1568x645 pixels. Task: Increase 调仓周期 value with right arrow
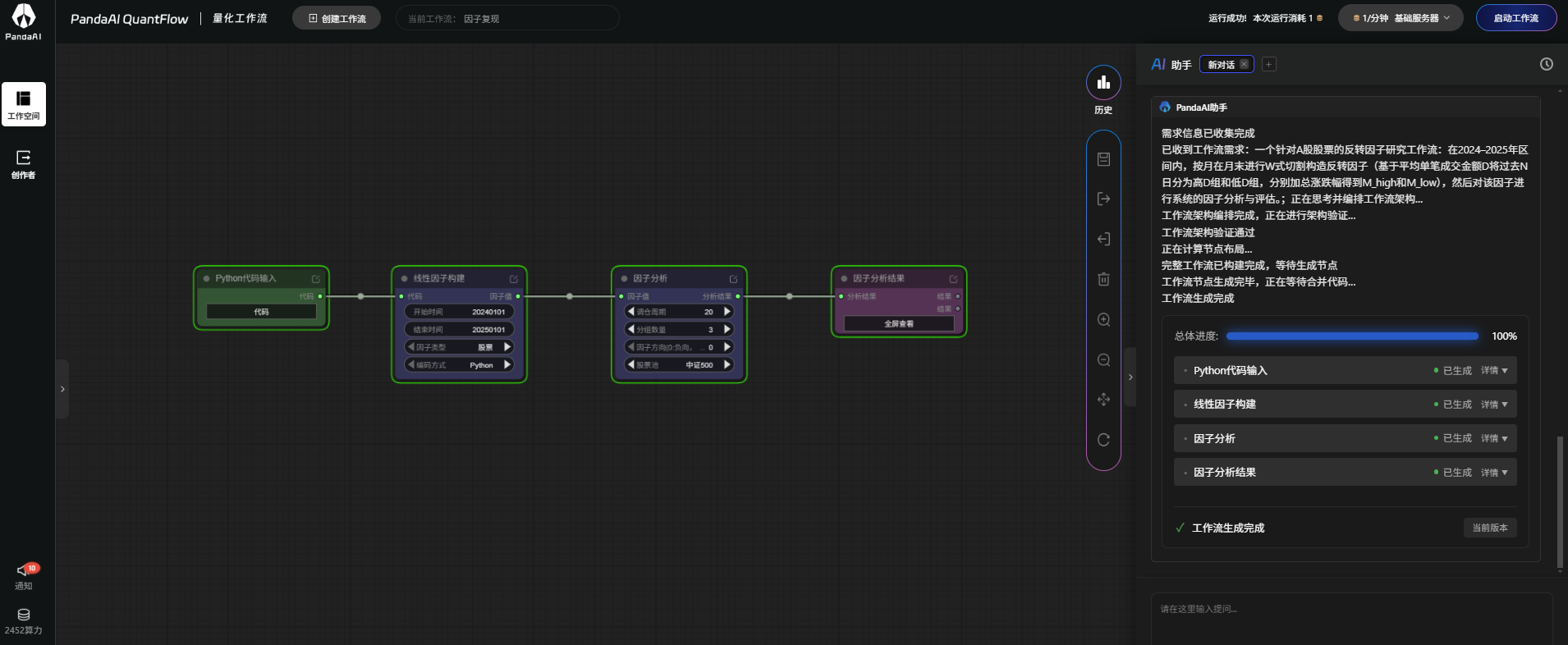727,312
